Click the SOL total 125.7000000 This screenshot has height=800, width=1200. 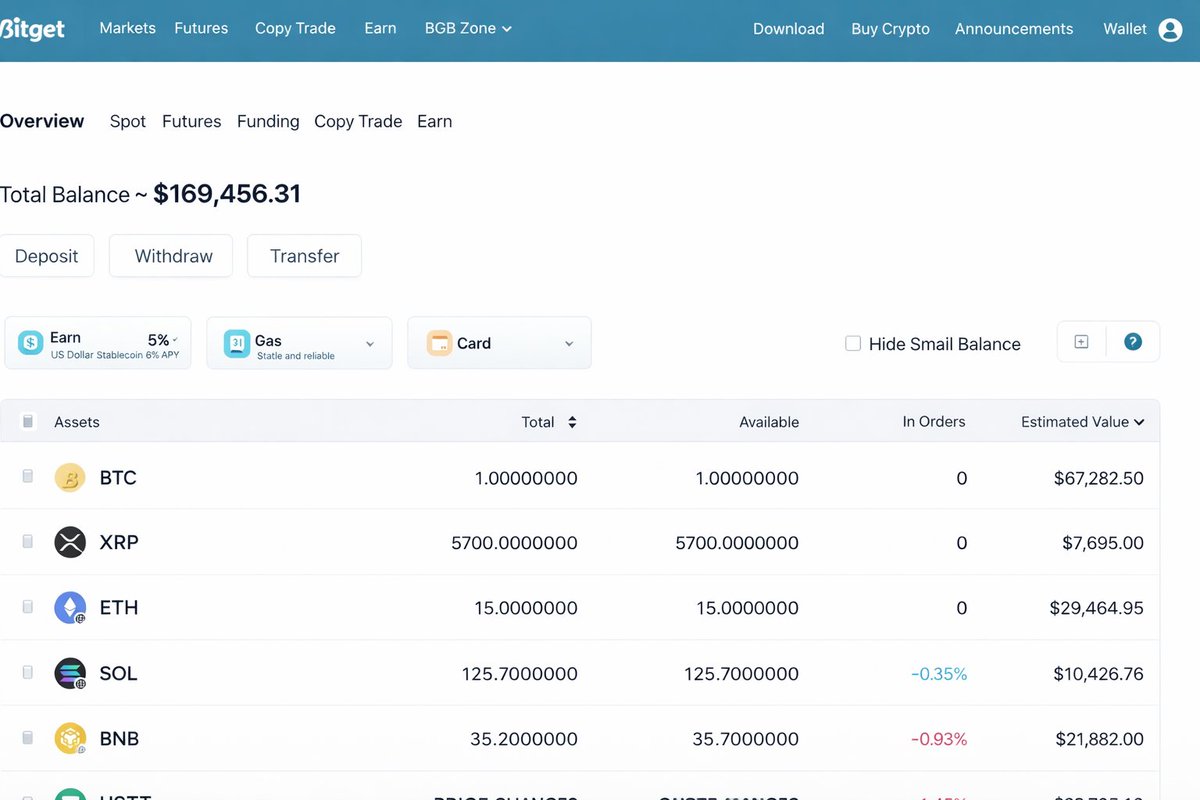coord(520,674)
